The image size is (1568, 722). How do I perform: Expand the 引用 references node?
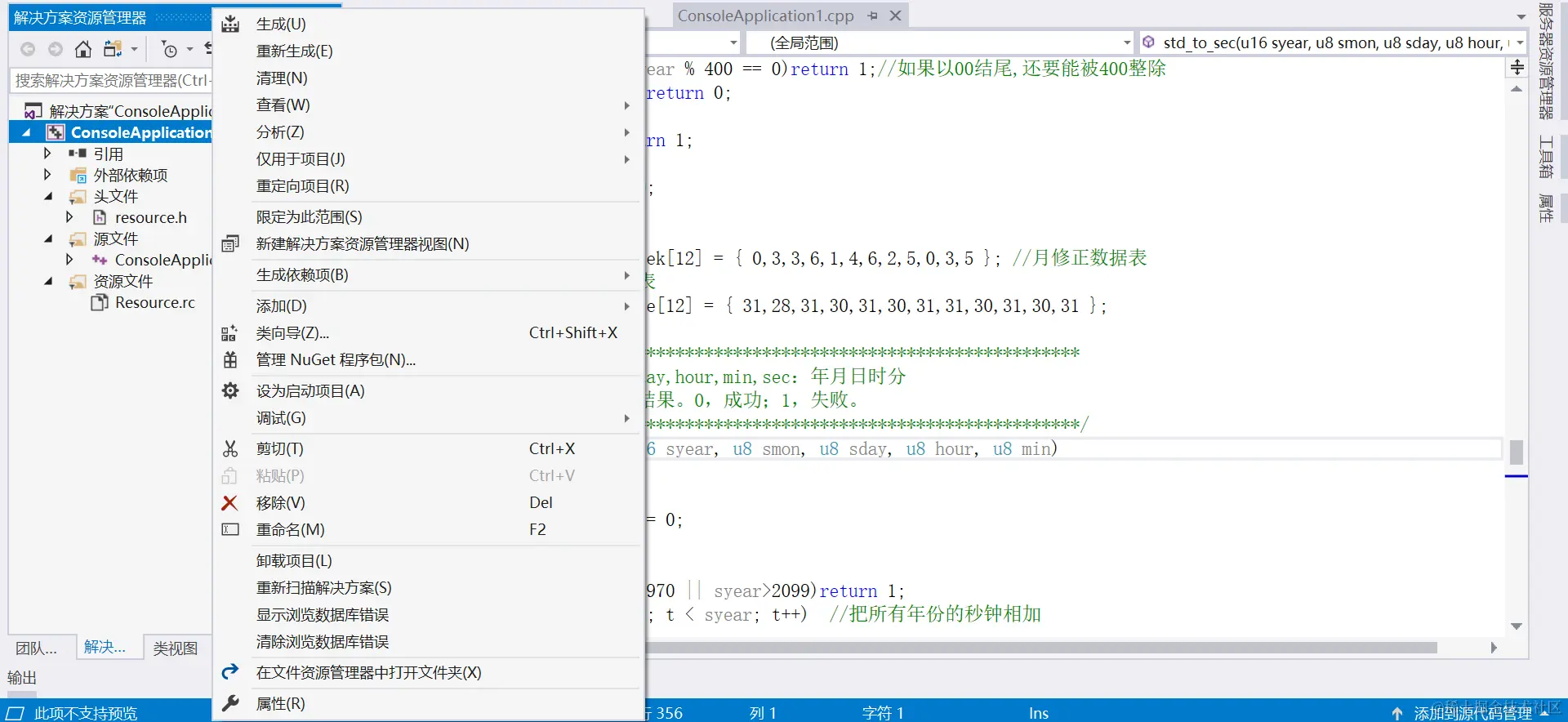tap(47, 154)
